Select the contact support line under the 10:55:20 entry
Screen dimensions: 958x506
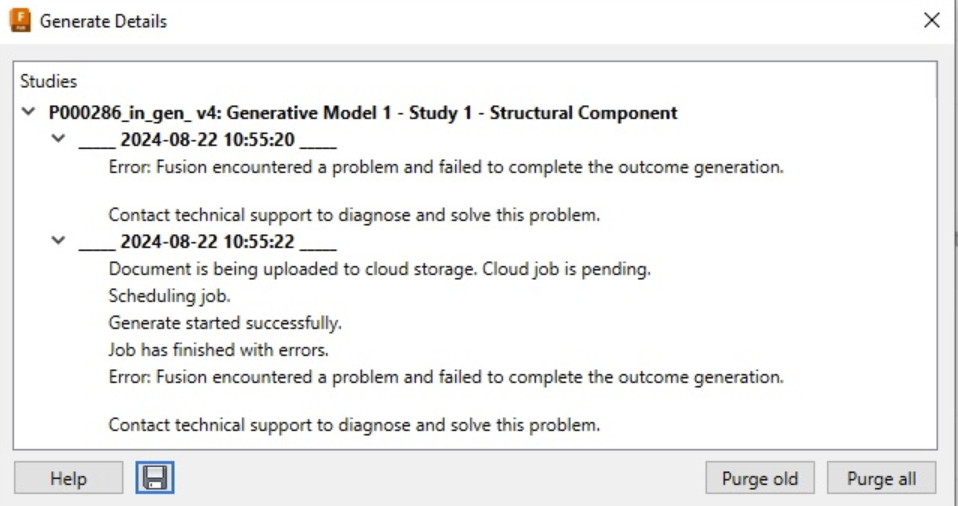pos(354,215)
